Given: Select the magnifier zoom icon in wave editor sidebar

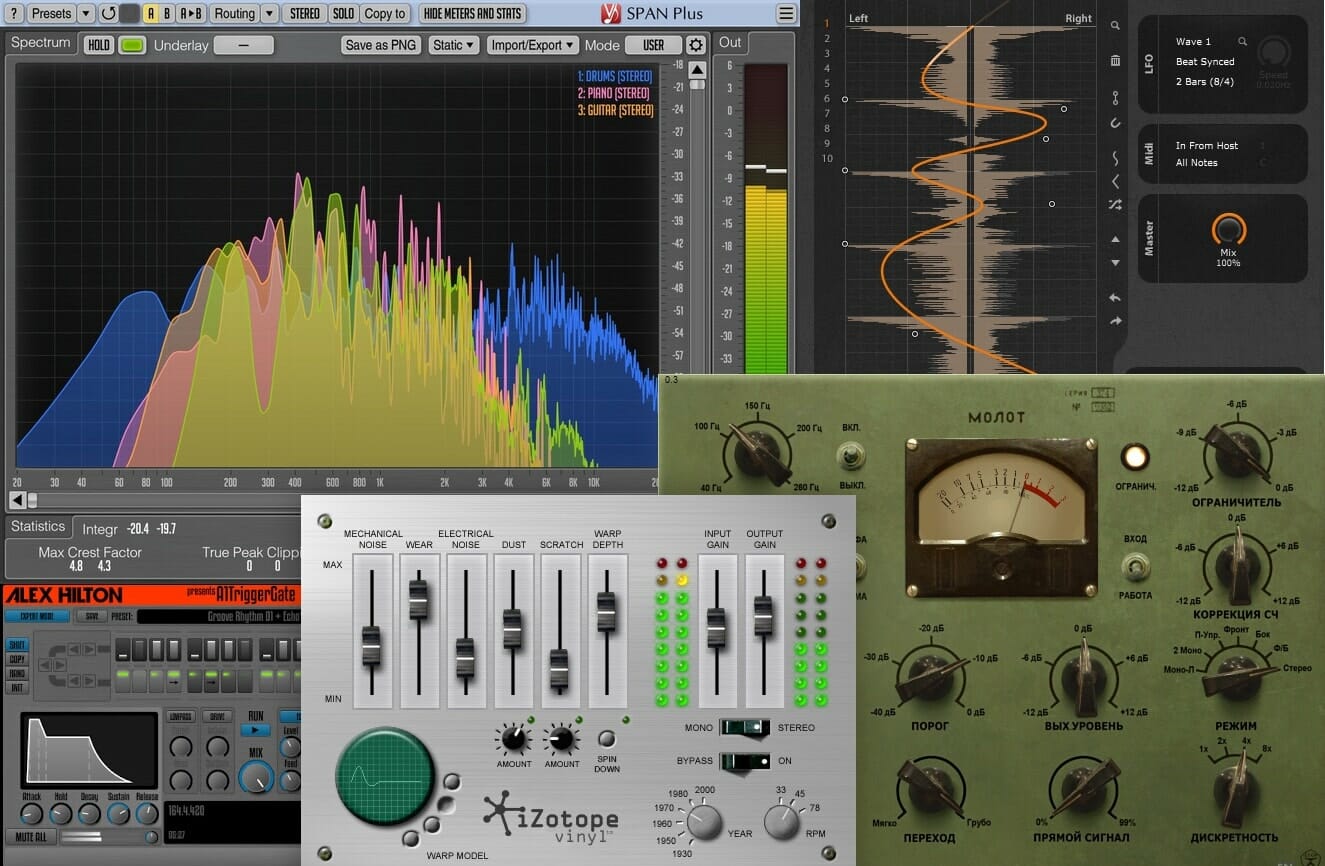Looking at the screenshot, I should [x=1115, y=27].
